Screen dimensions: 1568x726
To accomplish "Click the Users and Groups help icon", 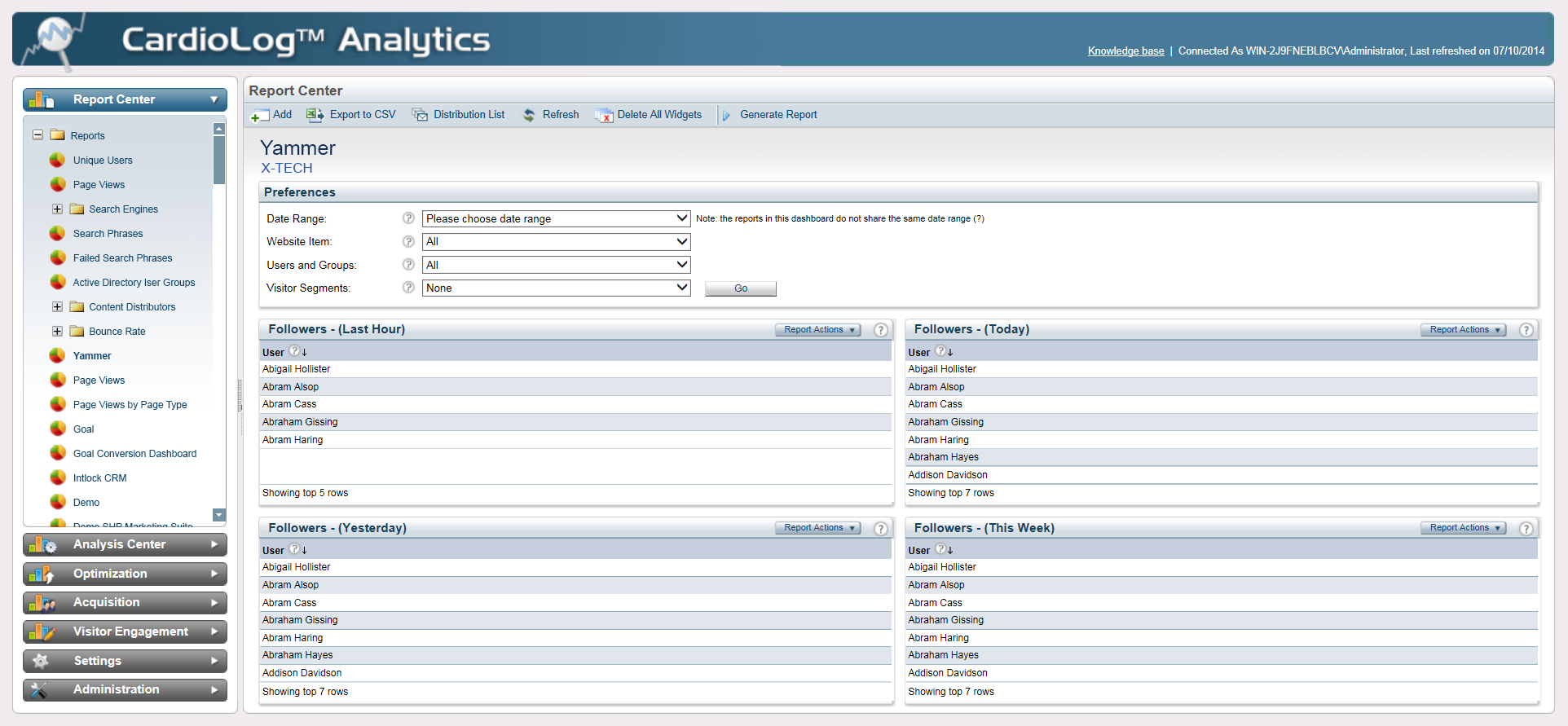I will pos(408,265).
